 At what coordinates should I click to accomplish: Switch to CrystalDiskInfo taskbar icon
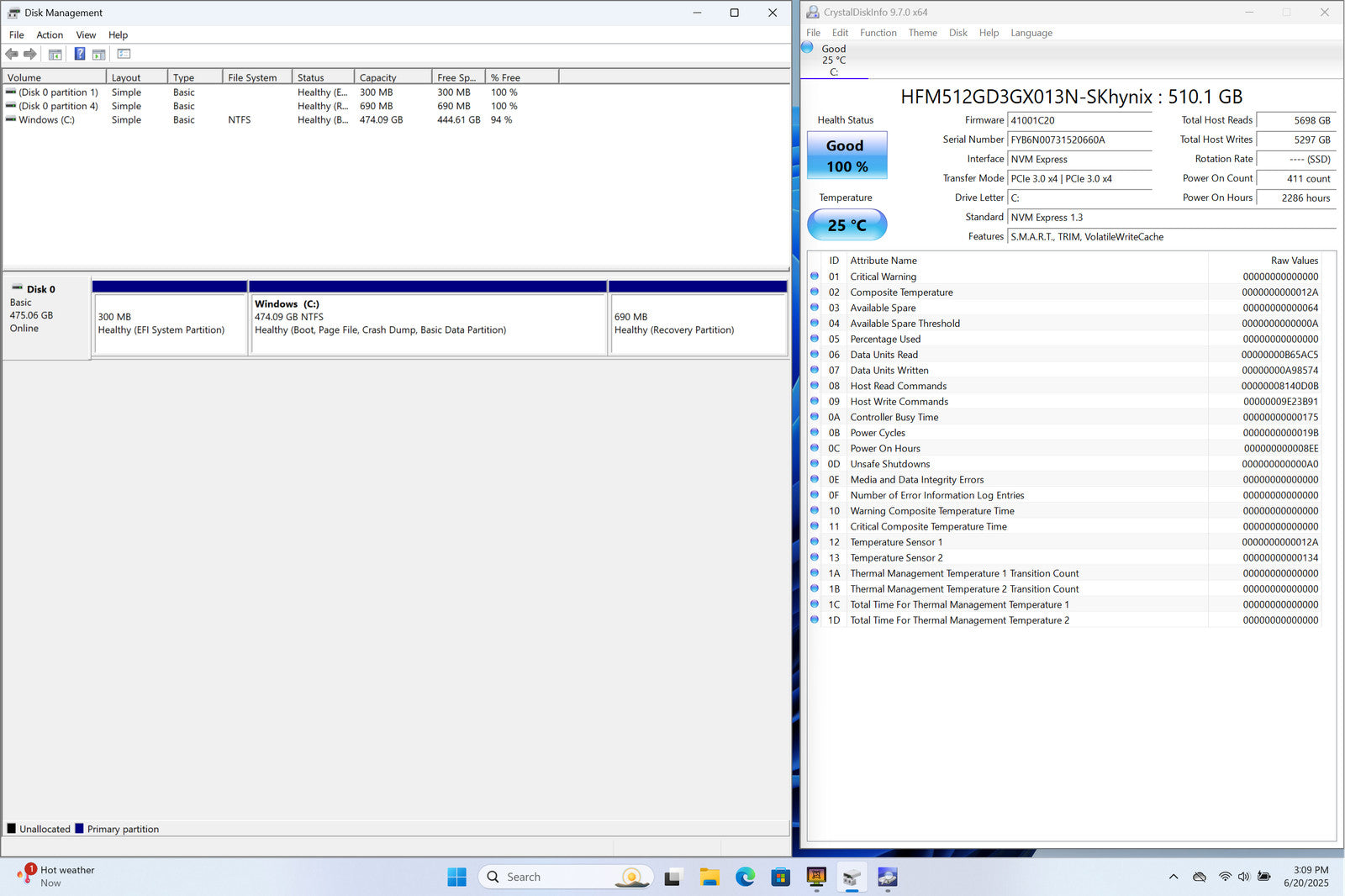click(888, 878)
